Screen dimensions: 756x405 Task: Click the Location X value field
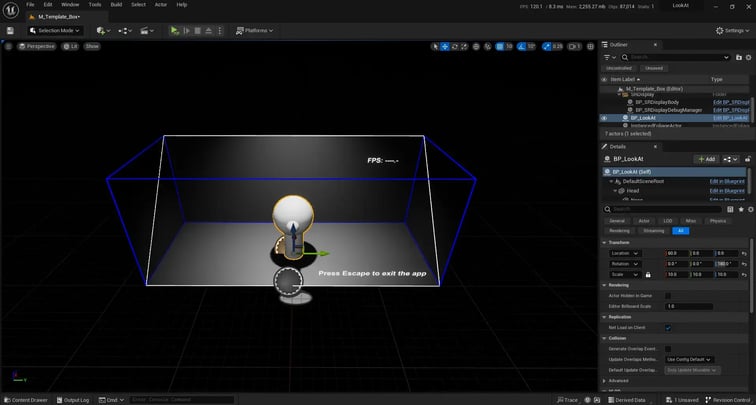(675, 253)
